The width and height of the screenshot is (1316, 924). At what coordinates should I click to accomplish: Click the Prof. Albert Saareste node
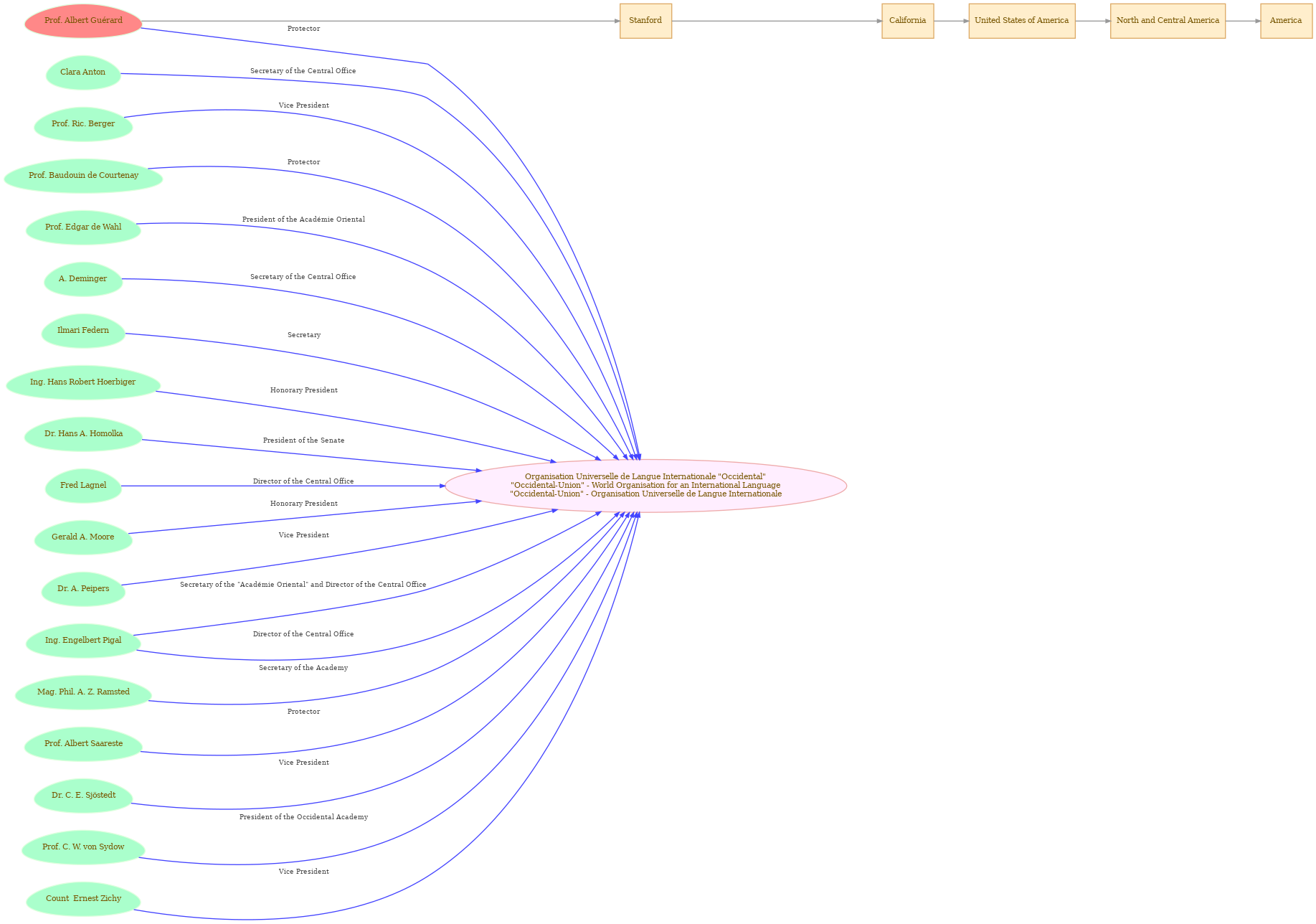[83, 744]
